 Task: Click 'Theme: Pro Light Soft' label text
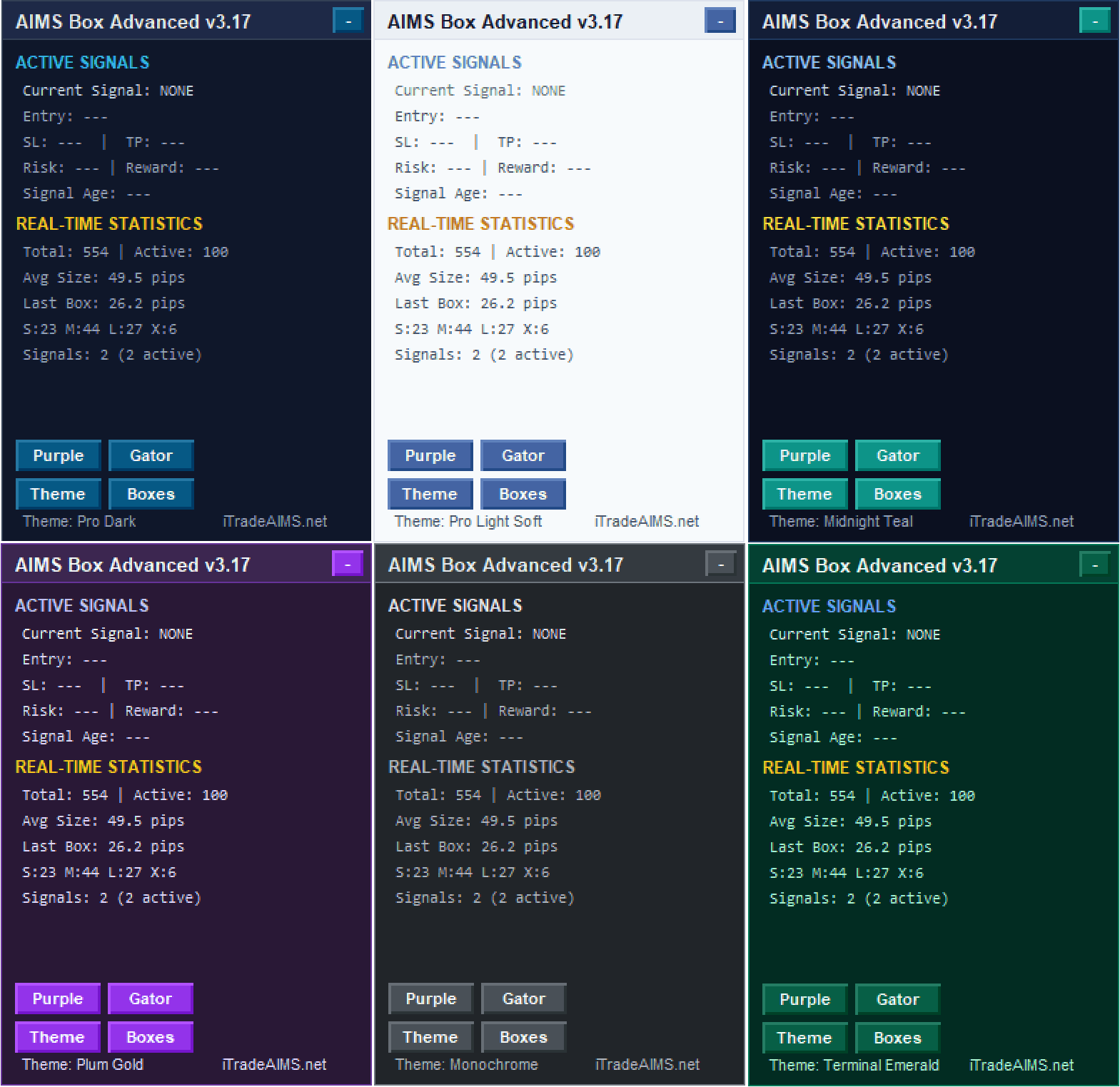[x=468, y=522]
